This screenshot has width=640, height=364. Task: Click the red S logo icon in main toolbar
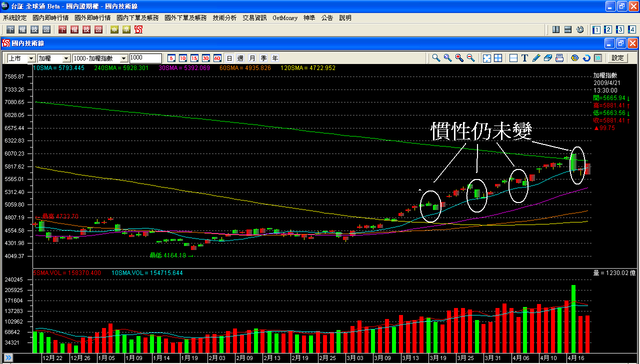click(138, 29)
